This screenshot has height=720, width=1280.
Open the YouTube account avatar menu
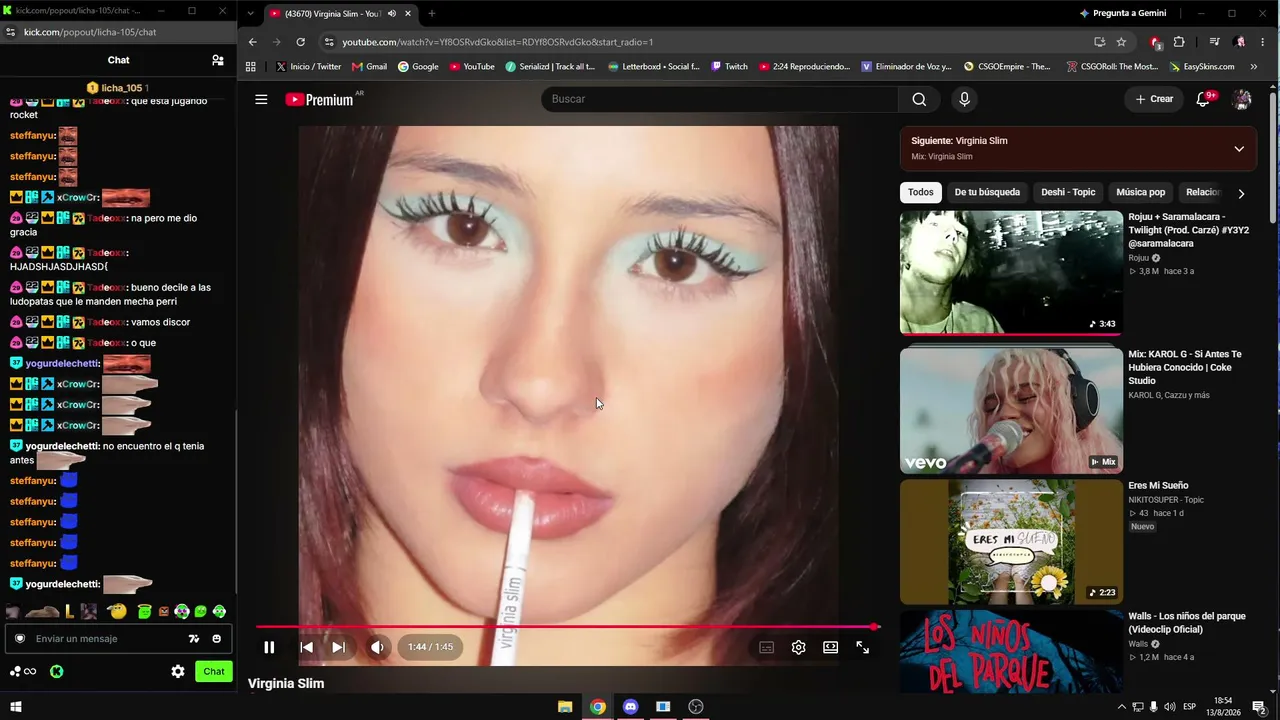pyautogui.click(x=1242, y=99)
